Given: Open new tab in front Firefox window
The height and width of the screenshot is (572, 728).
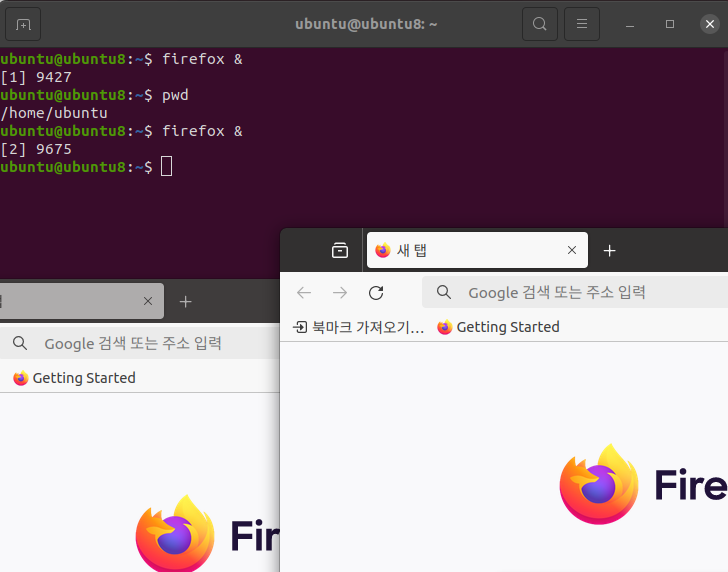Looking at the screenshot, I should tap(609, 251).
